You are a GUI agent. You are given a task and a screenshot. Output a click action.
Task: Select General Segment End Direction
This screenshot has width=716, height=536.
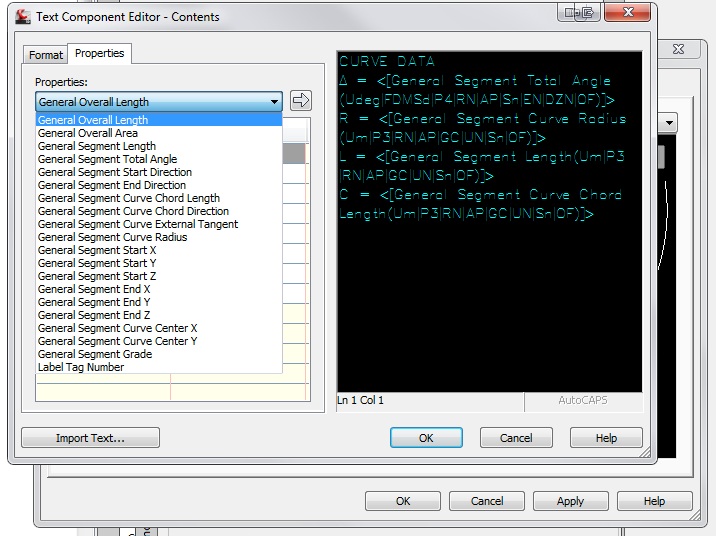pyautogui.click(x=158, y=185)
